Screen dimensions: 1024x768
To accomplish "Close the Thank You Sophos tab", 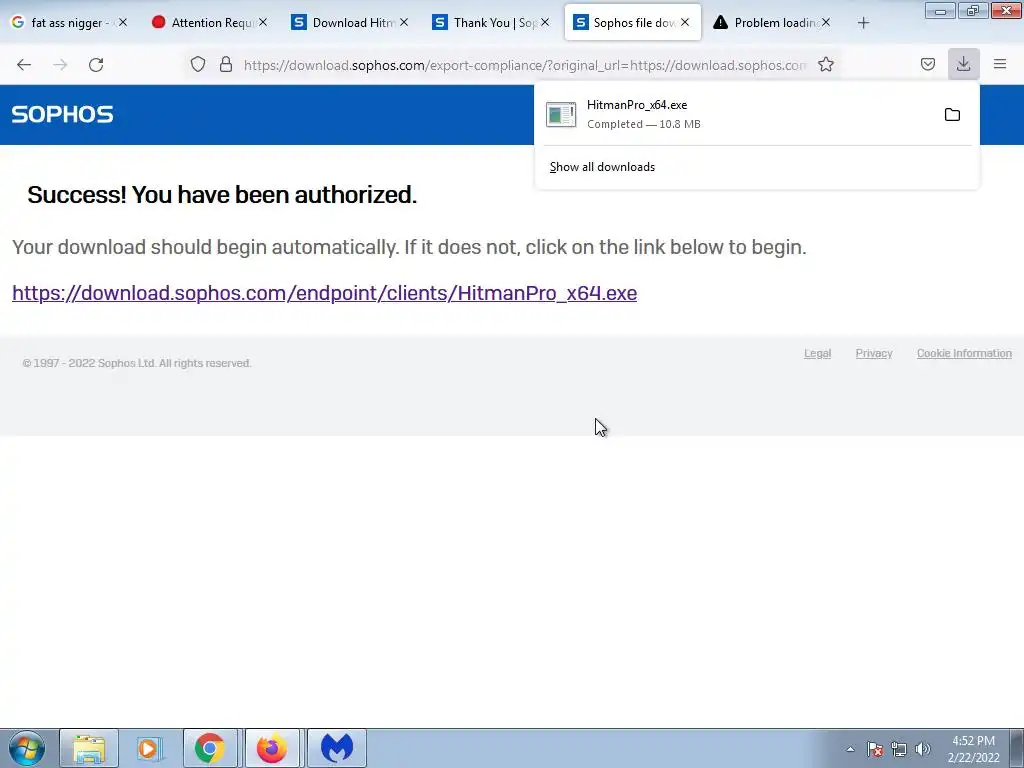I will pos(545,22).
